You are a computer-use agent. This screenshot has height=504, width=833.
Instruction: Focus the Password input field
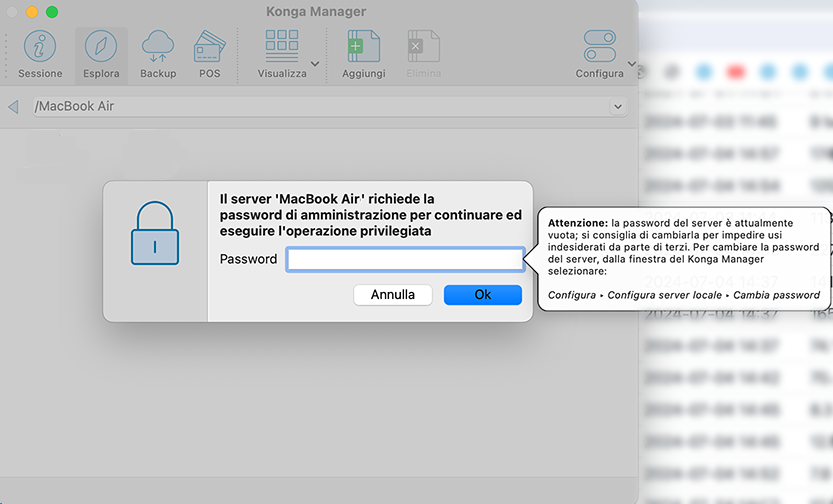coord(405,260)
